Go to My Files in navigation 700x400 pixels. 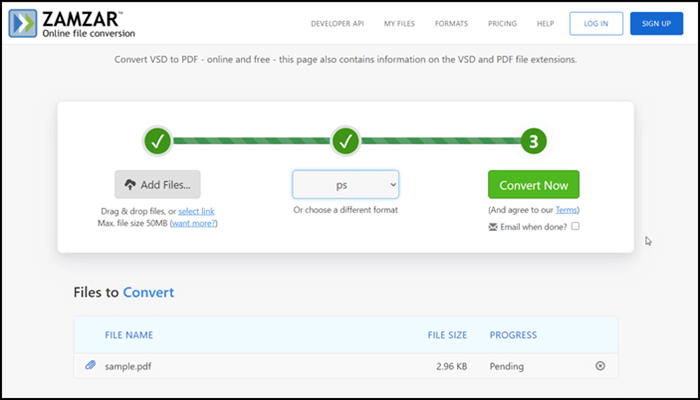click(399, 24)
